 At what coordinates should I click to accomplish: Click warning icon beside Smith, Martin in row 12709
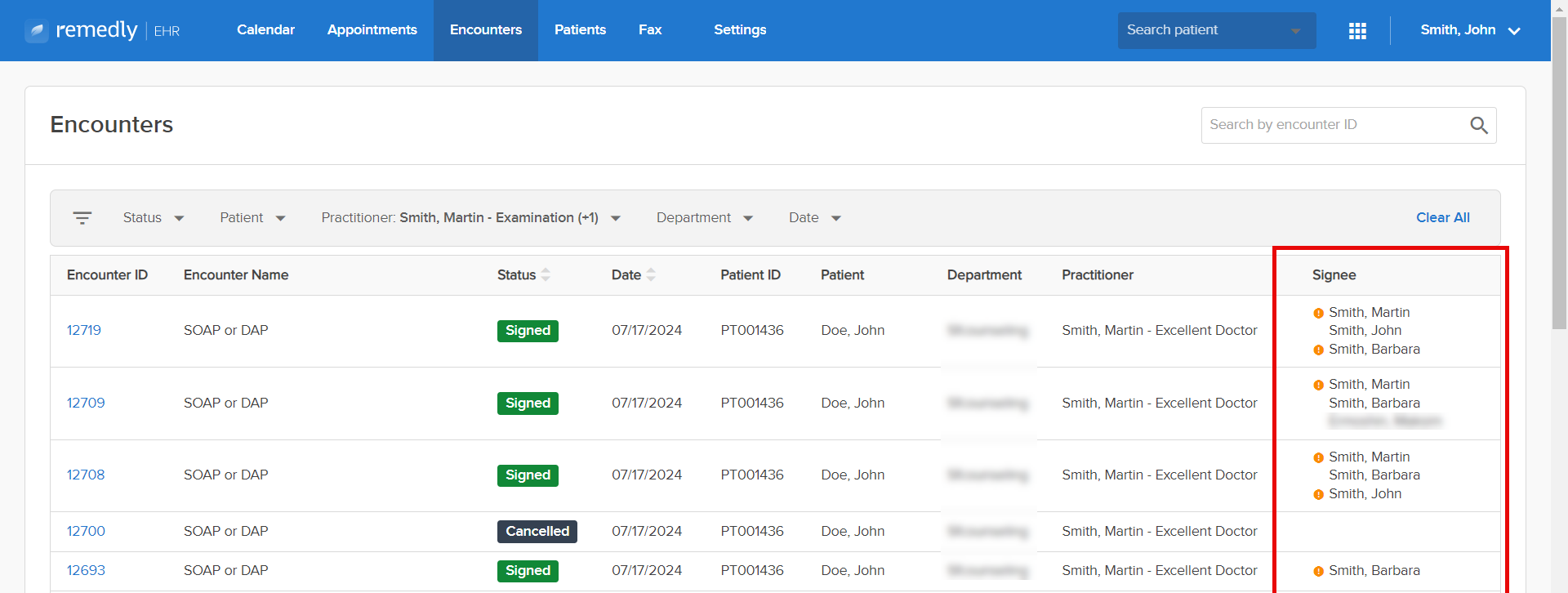(x=1318, y=385)
